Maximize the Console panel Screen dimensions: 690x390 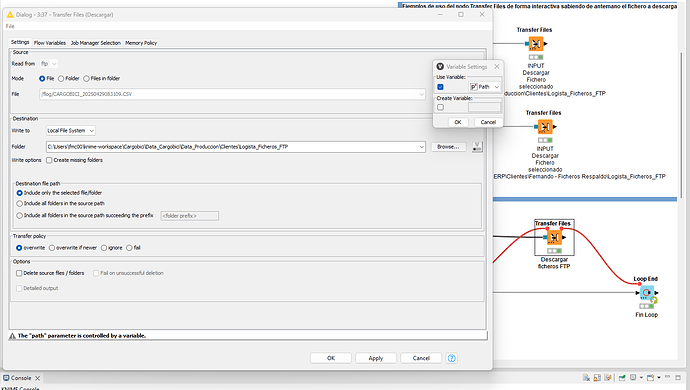click(x=678, y=377)
